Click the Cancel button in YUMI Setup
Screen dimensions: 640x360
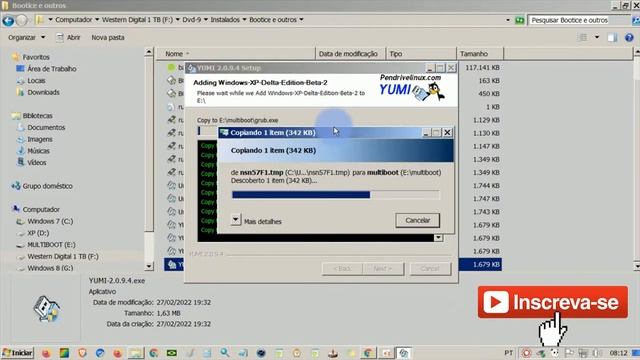430,269
